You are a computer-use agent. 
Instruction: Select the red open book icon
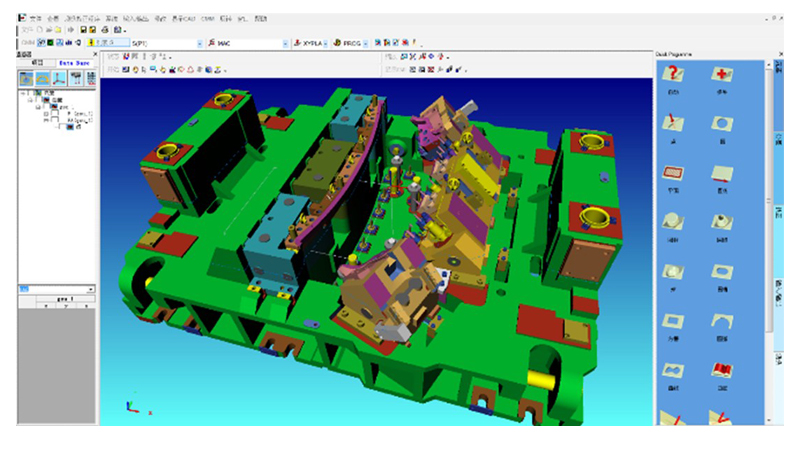point(719,371)
